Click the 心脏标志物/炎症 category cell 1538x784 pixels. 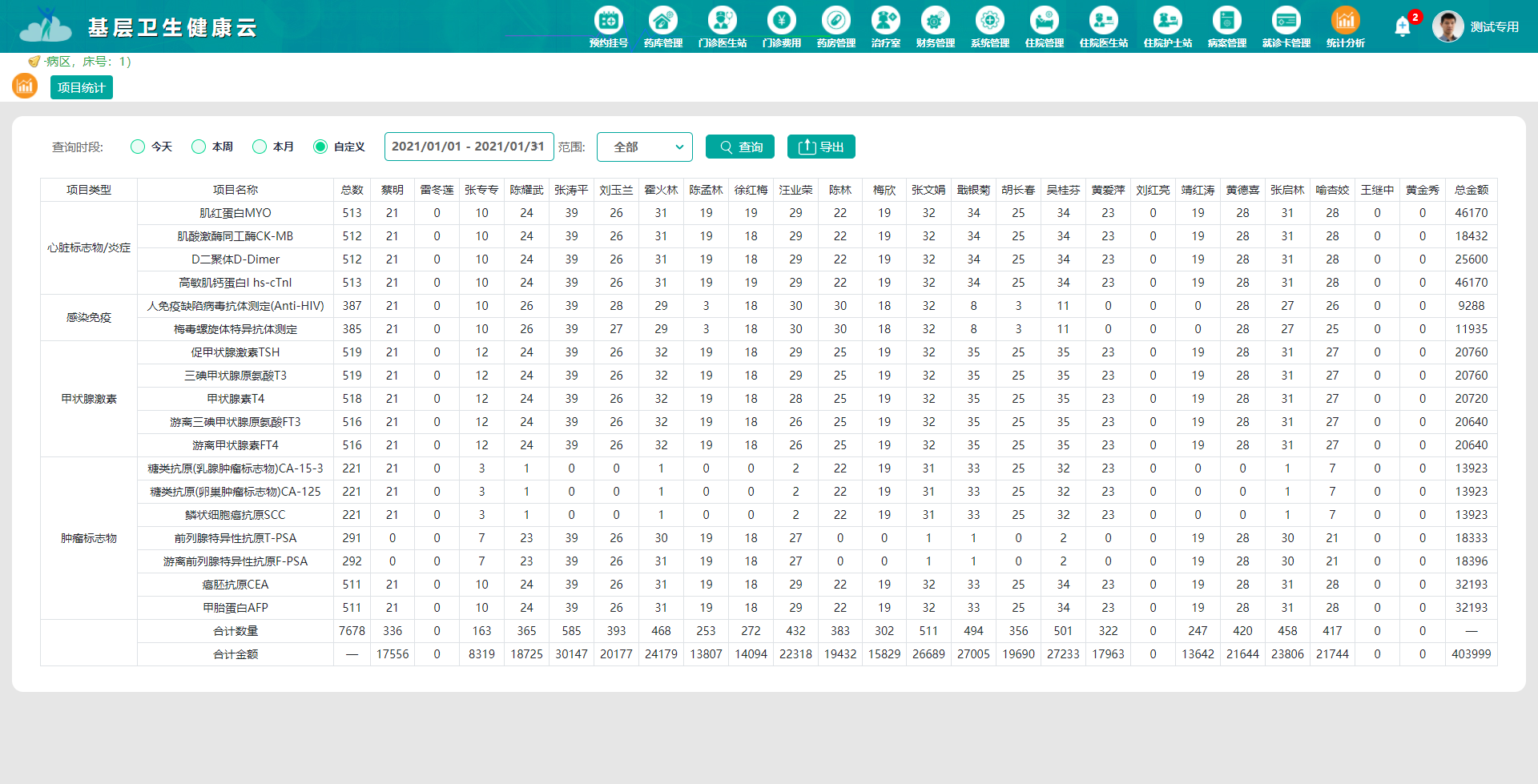coord(89,248)
